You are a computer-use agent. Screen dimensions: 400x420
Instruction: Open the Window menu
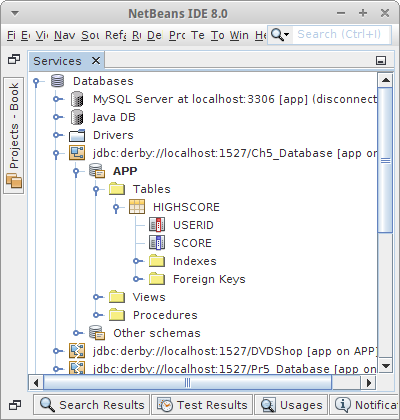pos(239,35)
